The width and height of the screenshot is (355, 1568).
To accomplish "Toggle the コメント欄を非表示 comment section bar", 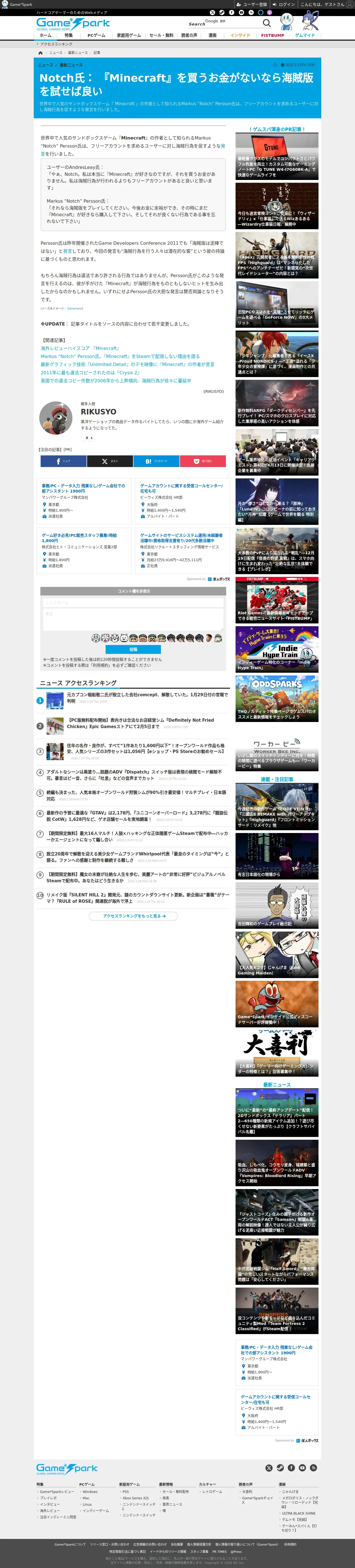I will click(133, 591).
